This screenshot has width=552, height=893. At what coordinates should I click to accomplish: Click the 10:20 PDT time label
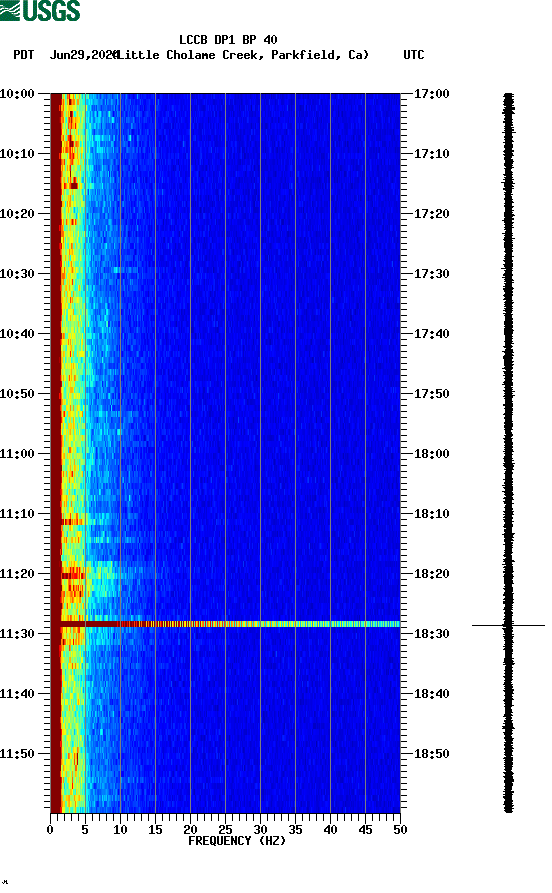[17, 214]
